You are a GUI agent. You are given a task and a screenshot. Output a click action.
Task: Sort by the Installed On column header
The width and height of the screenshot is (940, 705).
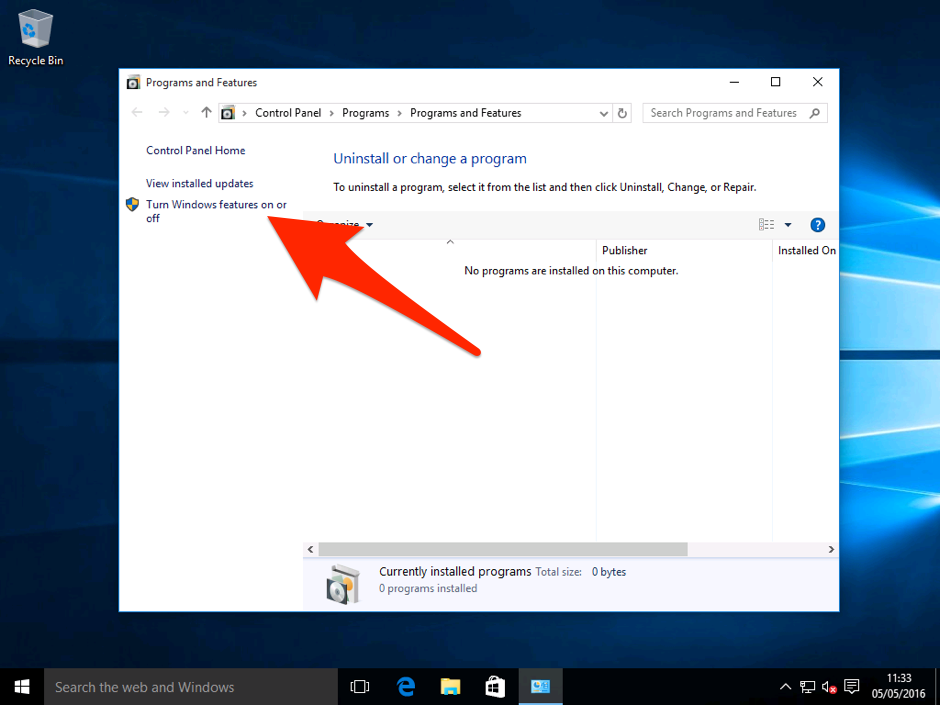pos(806,251)
